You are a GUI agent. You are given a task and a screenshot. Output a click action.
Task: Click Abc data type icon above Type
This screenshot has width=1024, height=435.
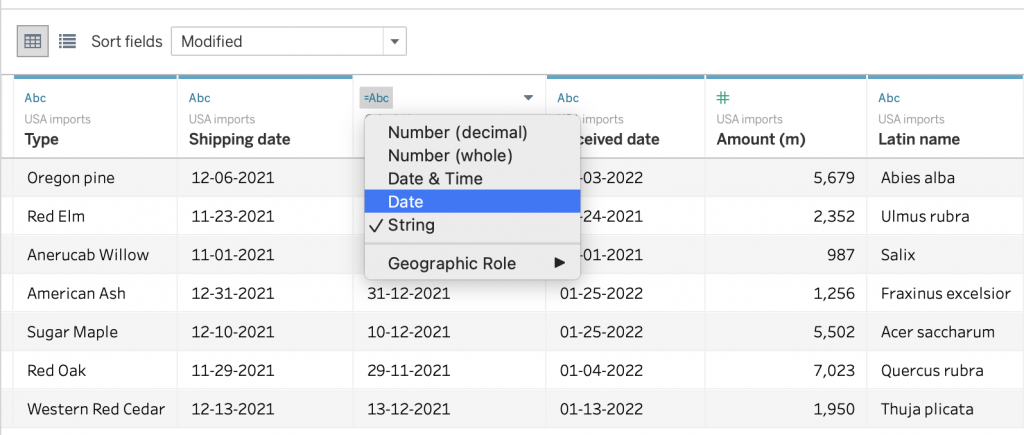(x=35, y=98)
